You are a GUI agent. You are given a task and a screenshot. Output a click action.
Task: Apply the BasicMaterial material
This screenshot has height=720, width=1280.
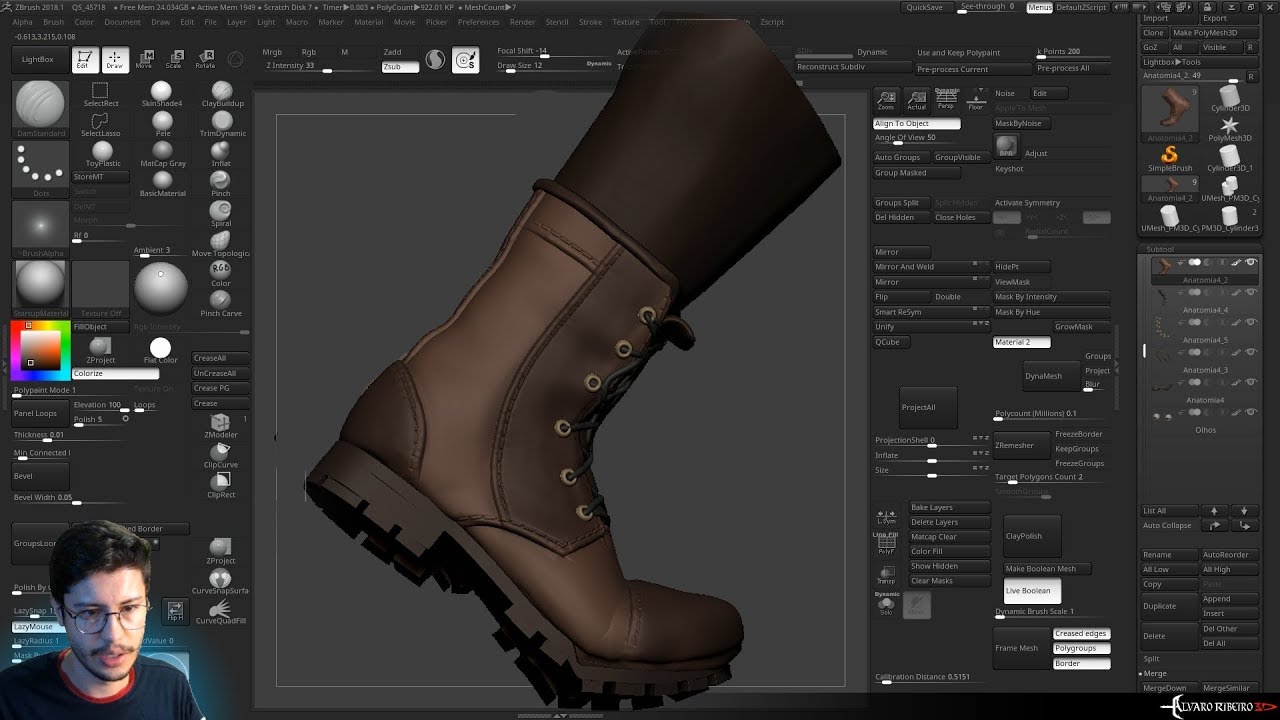(163, 184)
